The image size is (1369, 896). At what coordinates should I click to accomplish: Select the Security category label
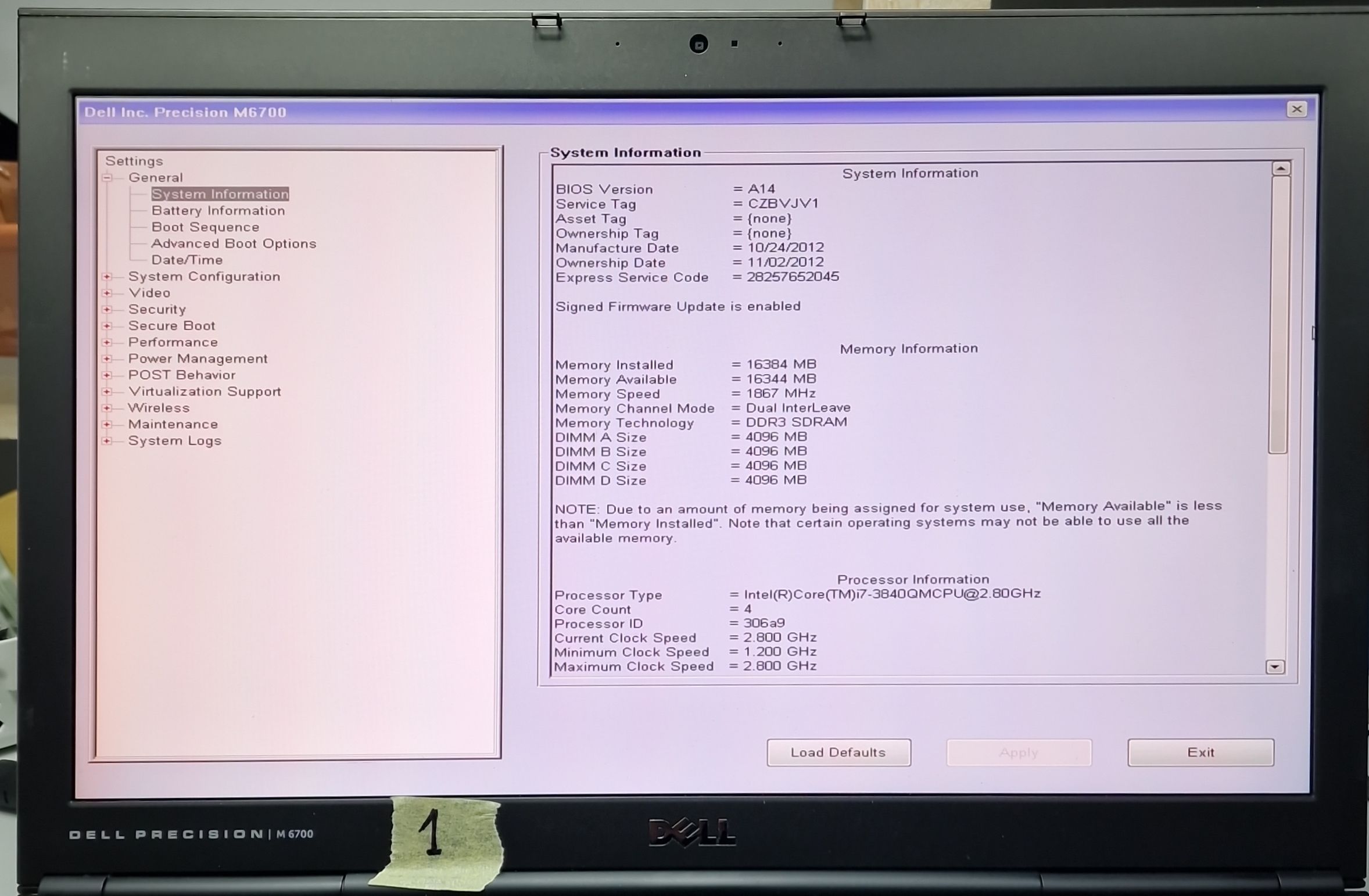coord(157,310)
